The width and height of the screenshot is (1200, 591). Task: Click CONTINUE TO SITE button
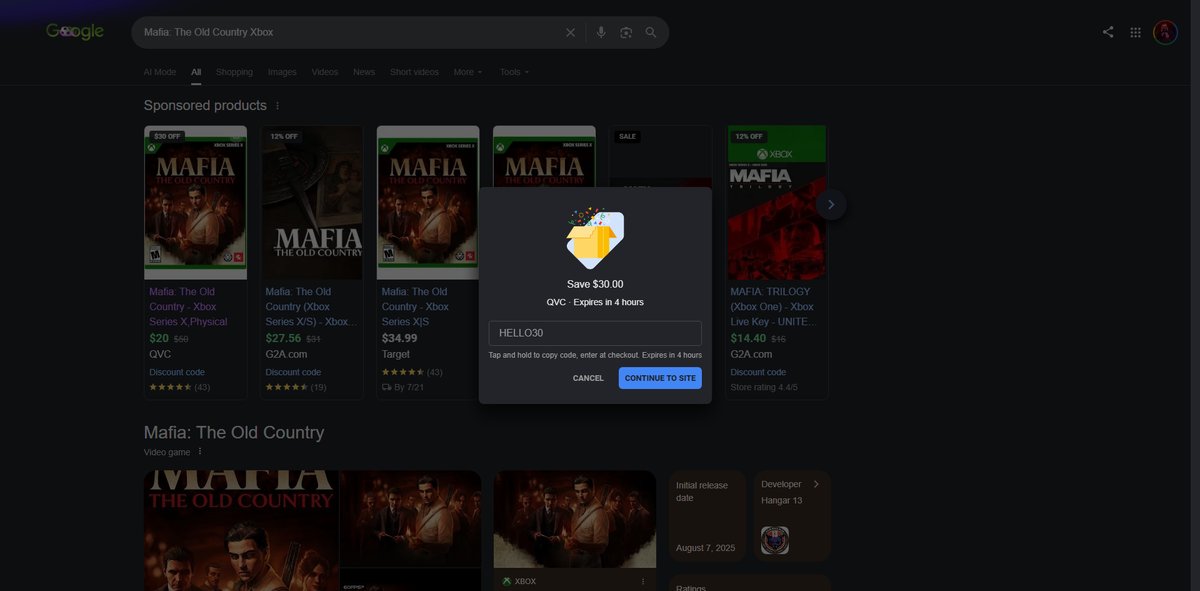[660, 378]
